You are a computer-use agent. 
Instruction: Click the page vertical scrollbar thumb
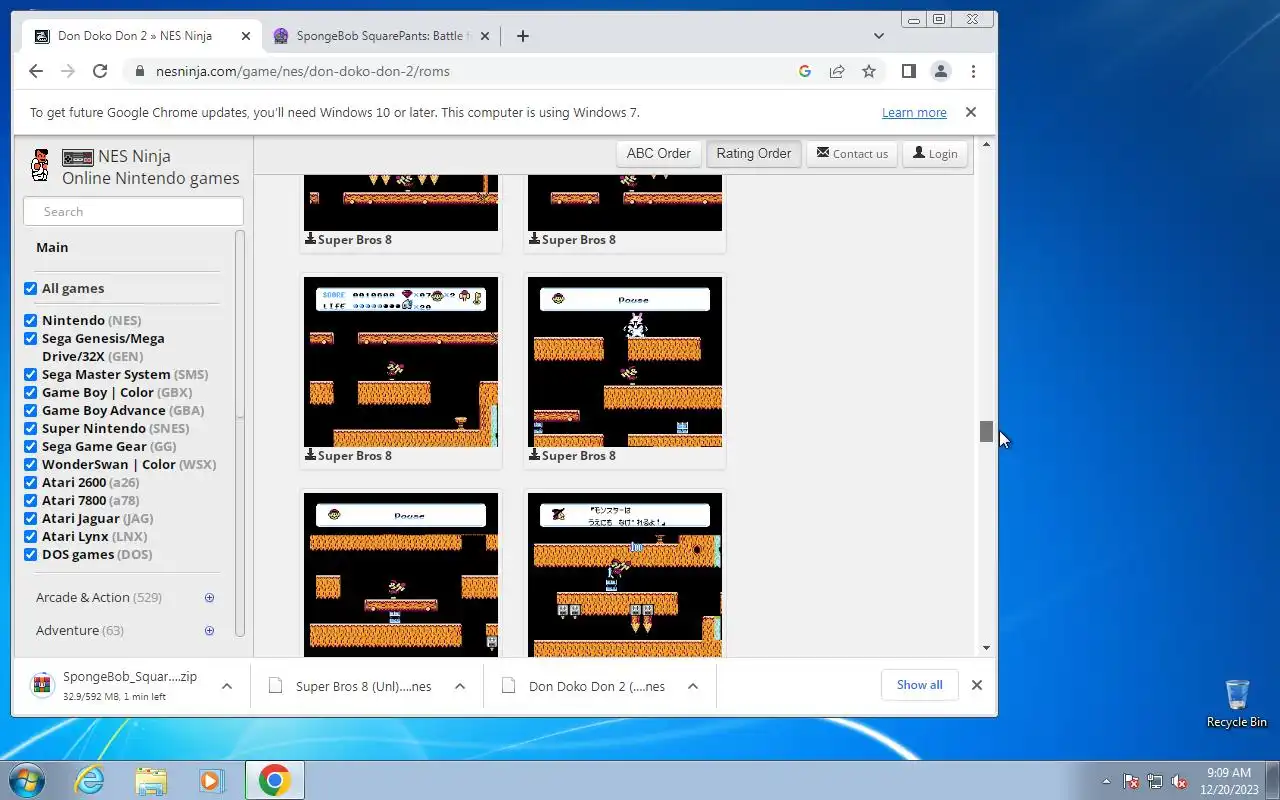pyautogui.click(x=986, y=431)
